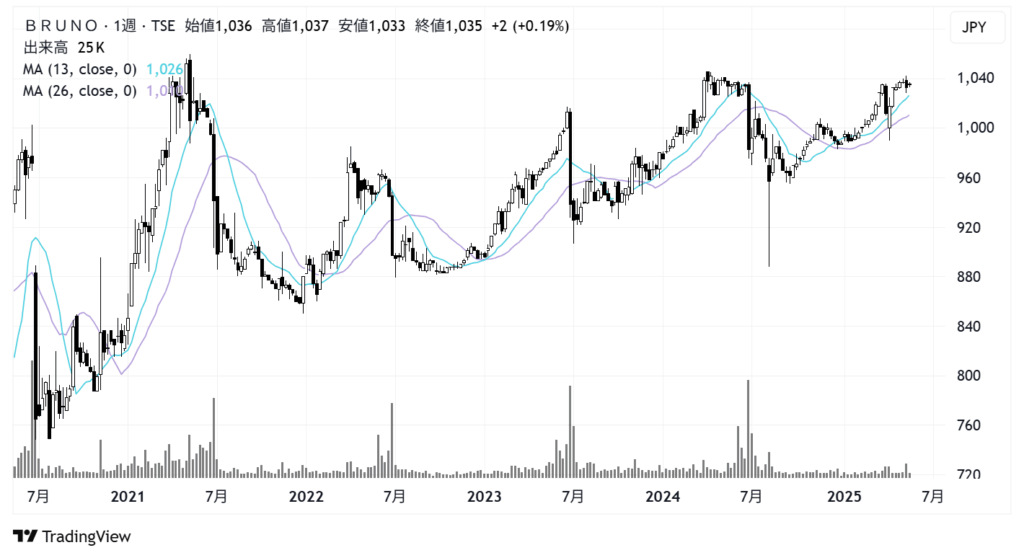Click the 1,040 price axis label
Viewport: 1024px width, 558px height.
975,78
